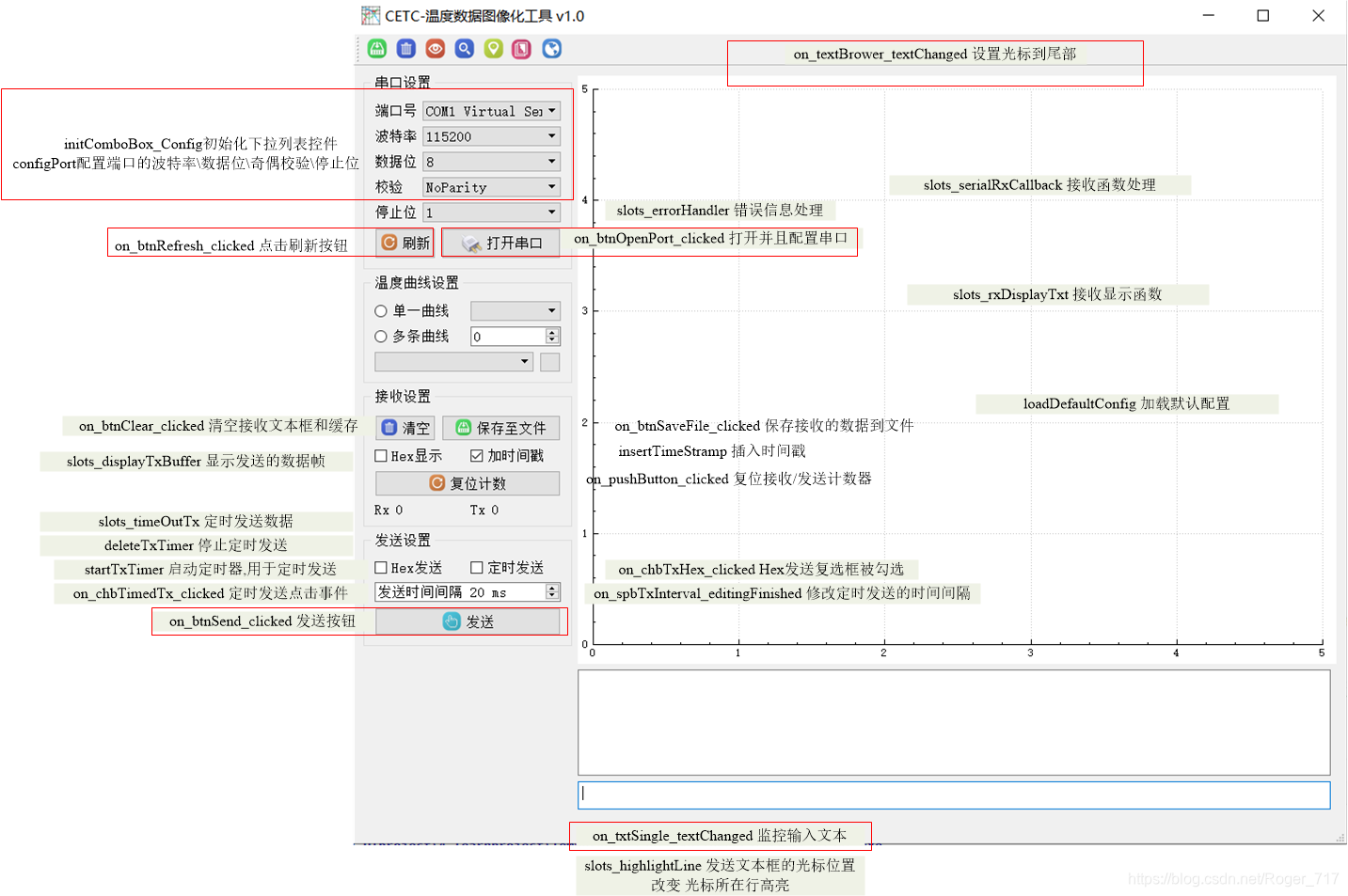Screen dimensions: 1348x896
Task: Click the trash can toolbar icon
Action: click(x=405, y=49)
